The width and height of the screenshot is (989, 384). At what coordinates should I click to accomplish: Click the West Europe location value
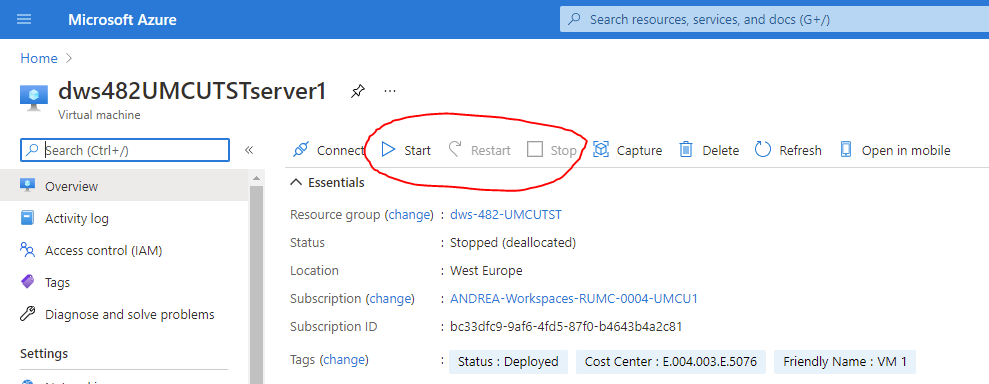[x=486, y=271]
